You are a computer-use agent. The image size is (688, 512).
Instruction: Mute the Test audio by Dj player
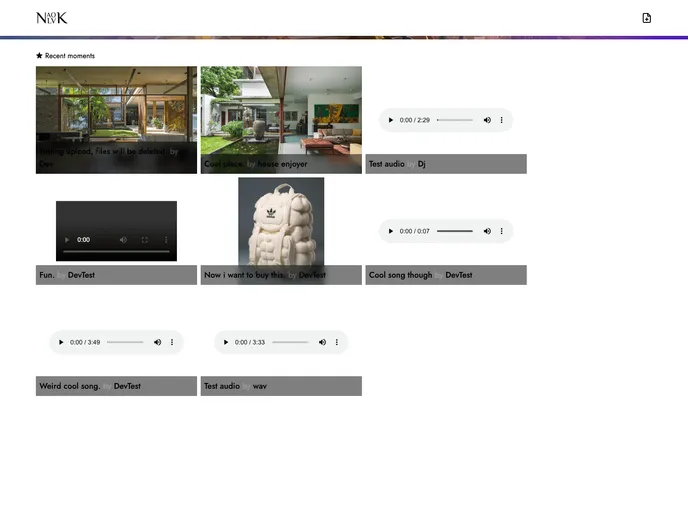click(487, 120)
